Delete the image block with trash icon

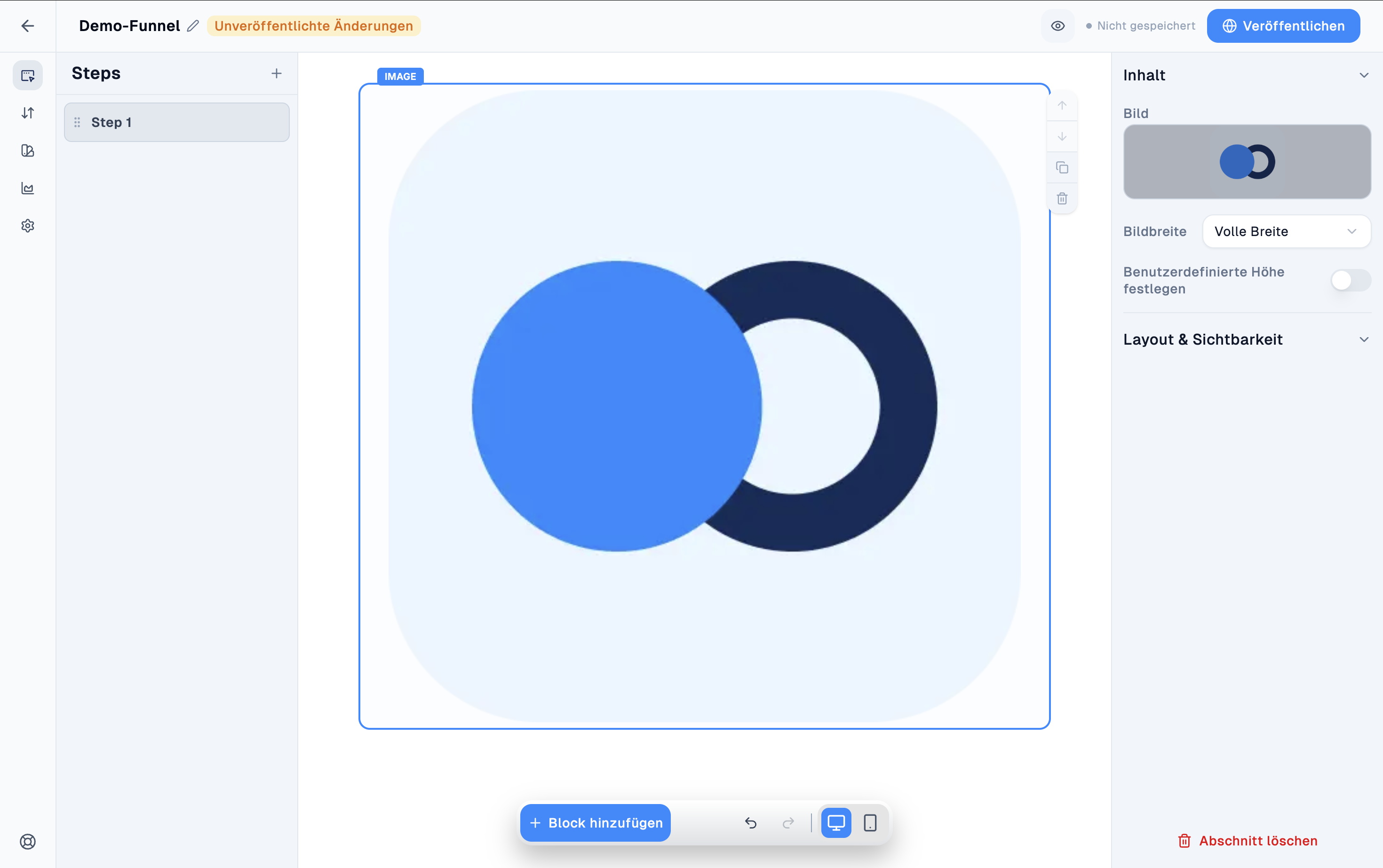coord(1062,198)
